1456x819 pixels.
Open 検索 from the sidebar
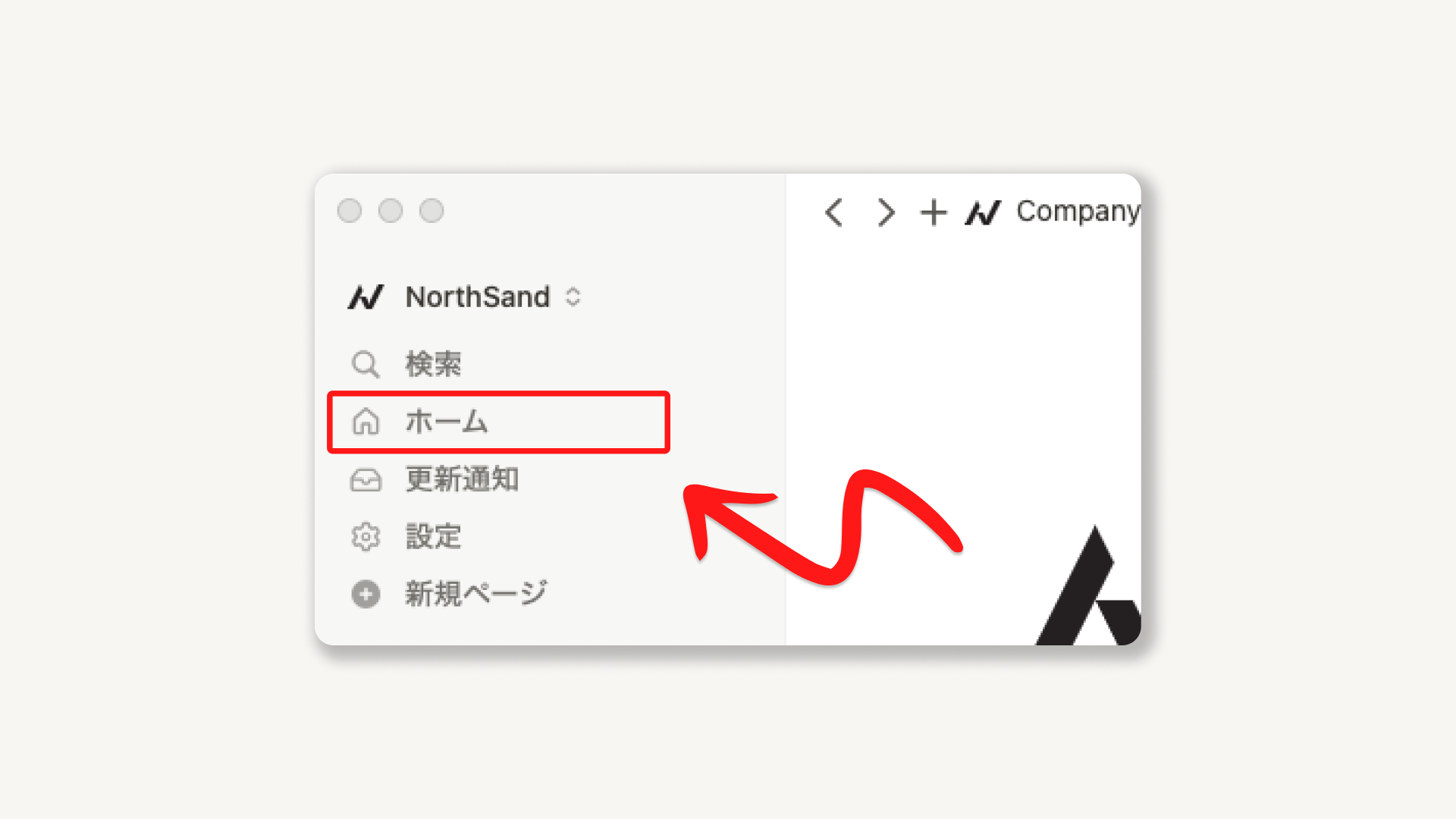(x=433, y=365)
